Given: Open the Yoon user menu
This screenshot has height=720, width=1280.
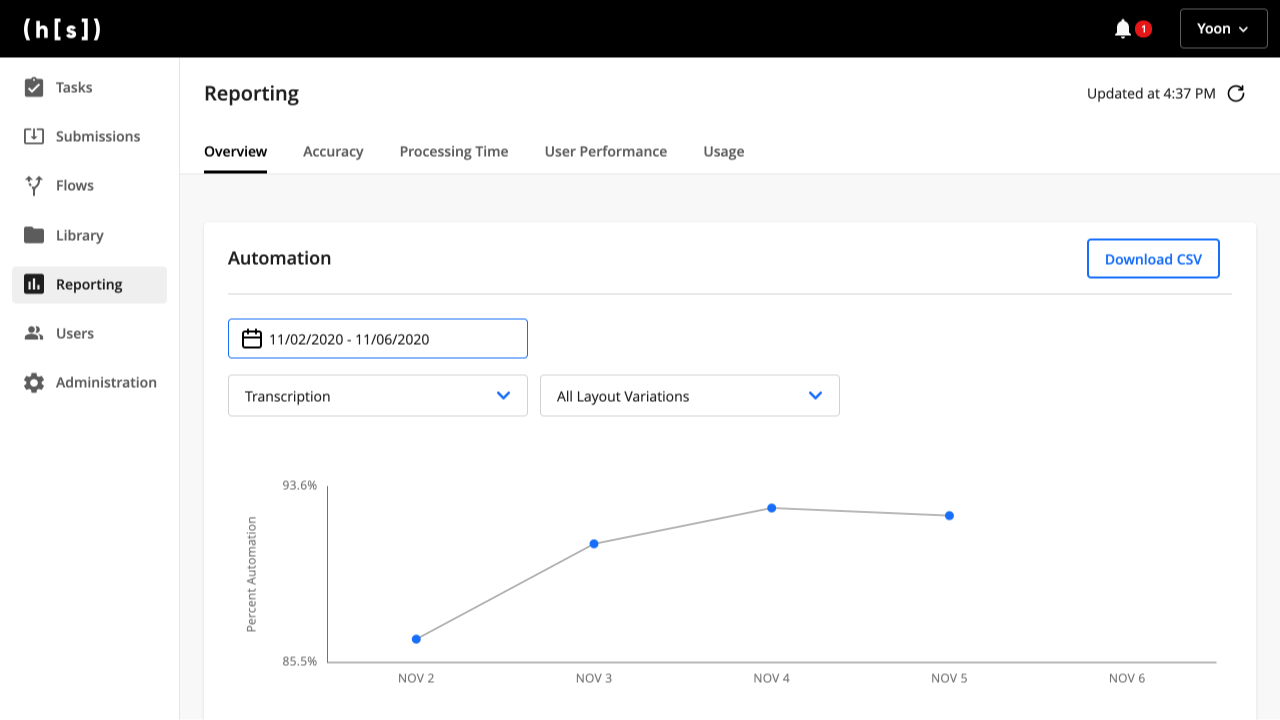Looking at the screenshot, I should tap(1223, 29).
